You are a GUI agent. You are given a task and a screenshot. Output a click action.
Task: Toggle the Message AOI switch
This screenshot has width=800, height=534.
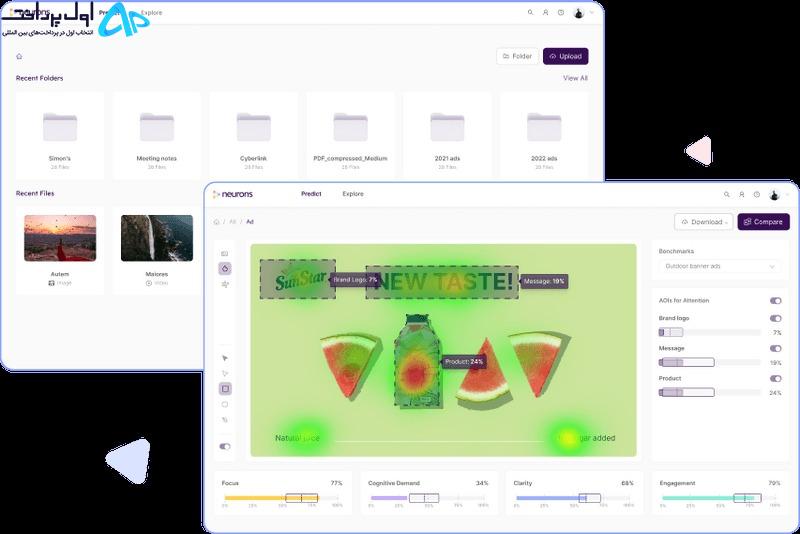click(x=776, y=349)
